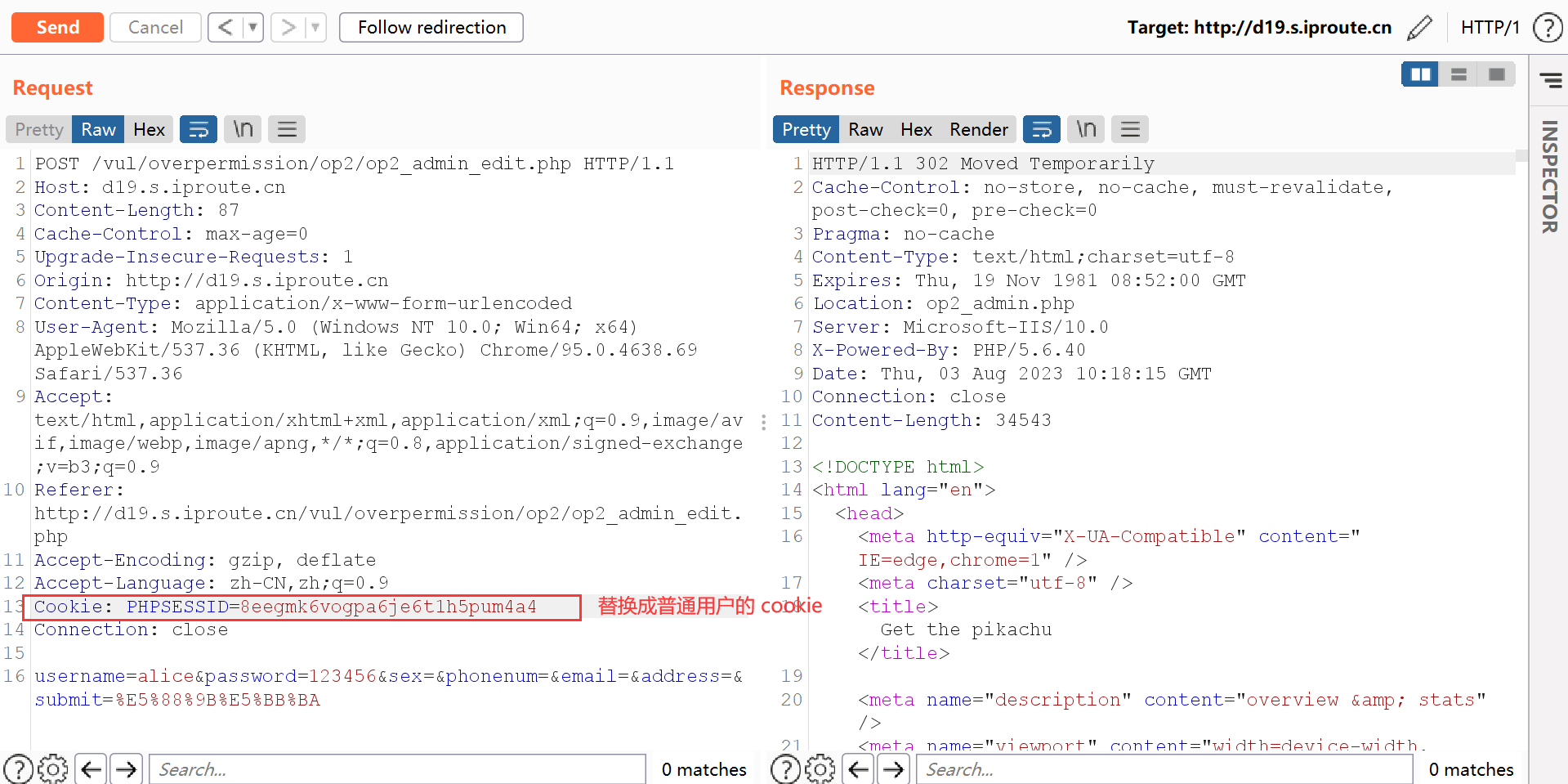Toggle word wrap in the Request editor
This screenshot has height=784, width=1568.
199,129
